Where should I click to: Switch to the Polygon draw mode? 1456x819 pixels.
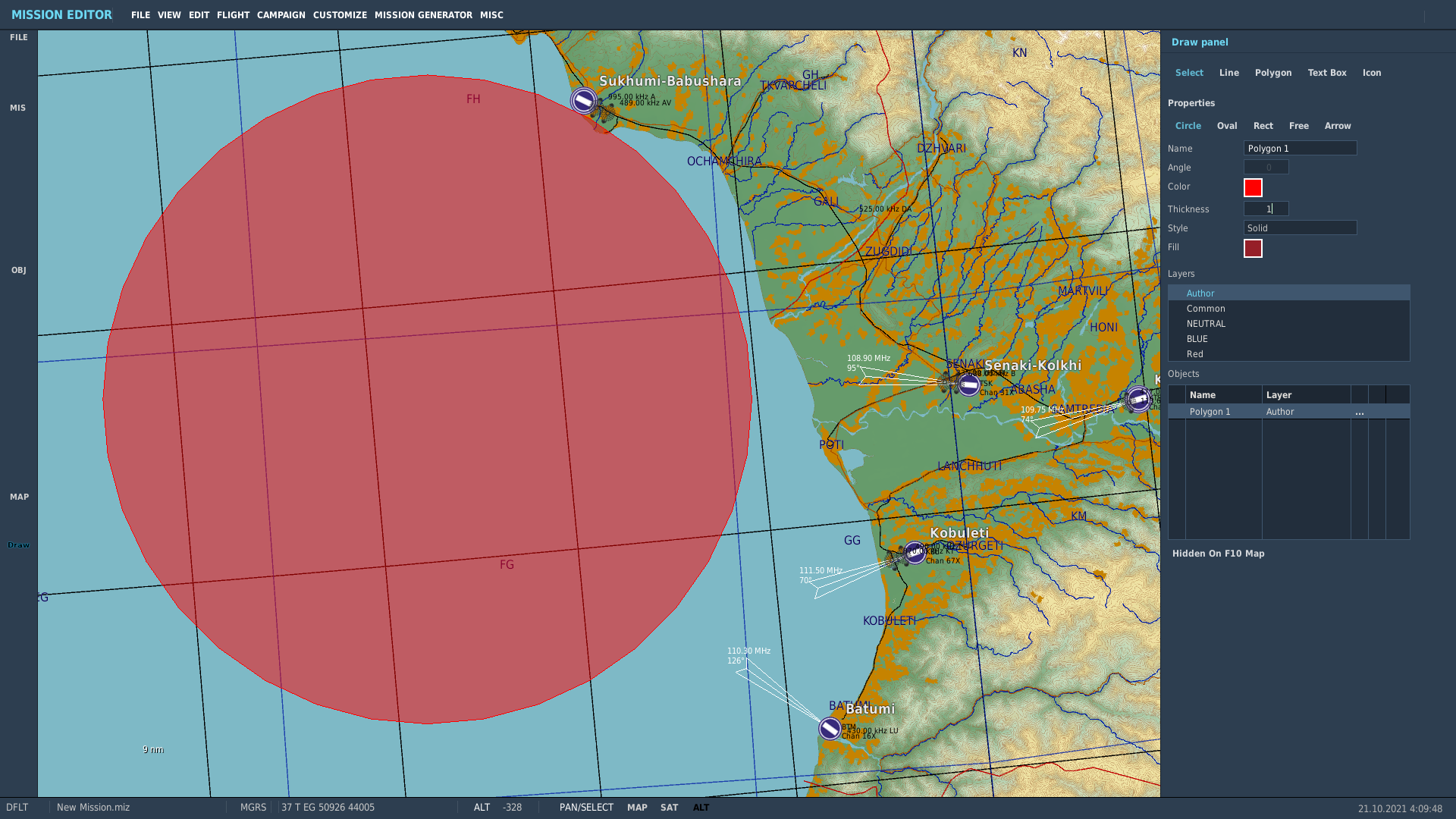coord(1272,73)
